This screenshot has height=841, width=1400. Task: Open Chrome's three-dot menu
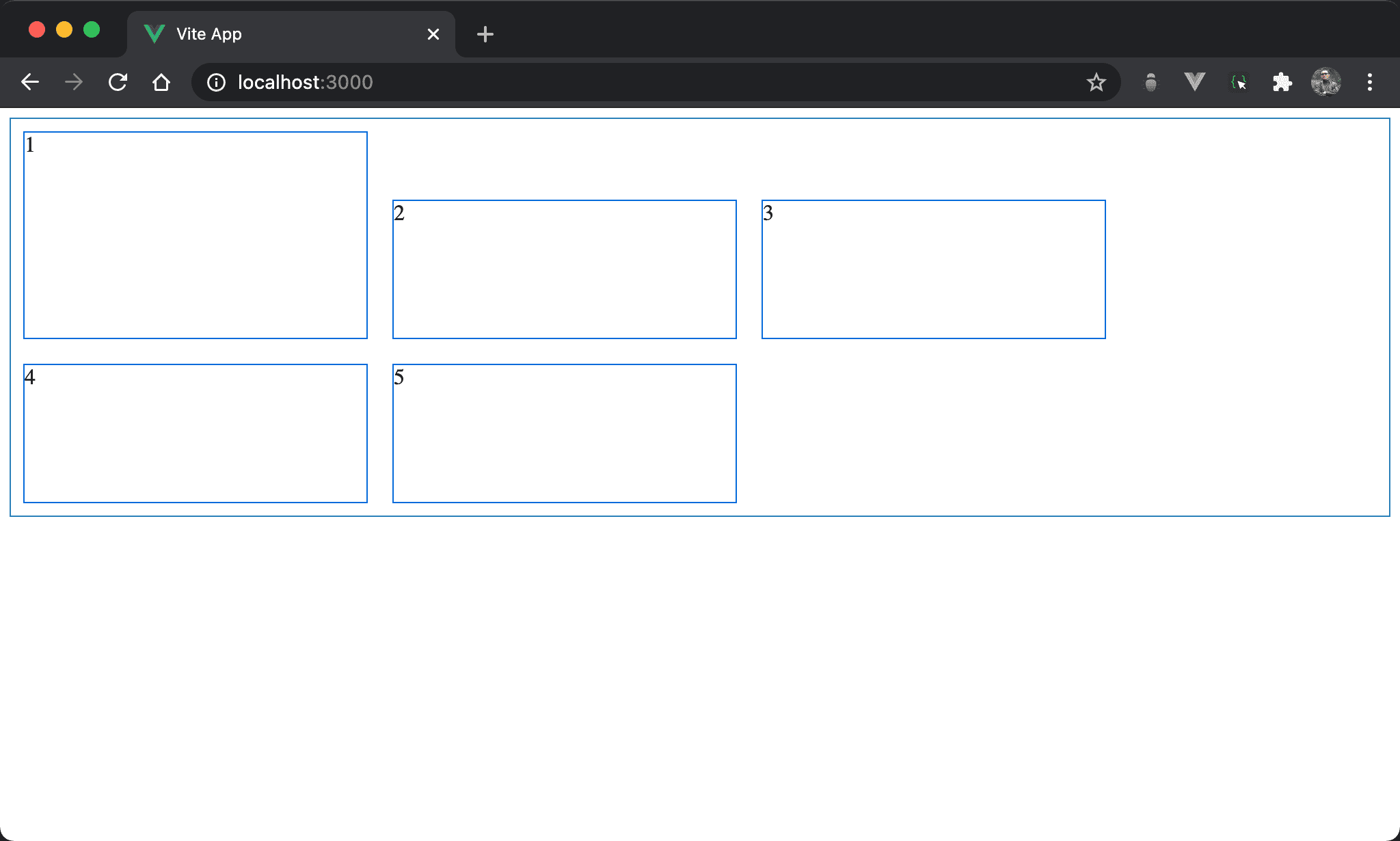[1369, 82]
